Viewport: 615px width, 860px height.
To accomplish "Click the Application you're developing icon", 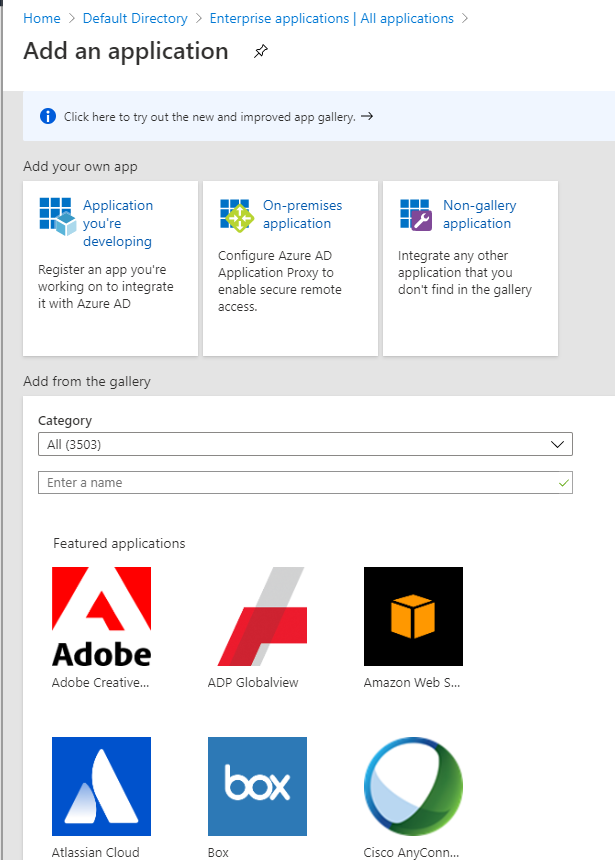I will click(x=58, y=217).
